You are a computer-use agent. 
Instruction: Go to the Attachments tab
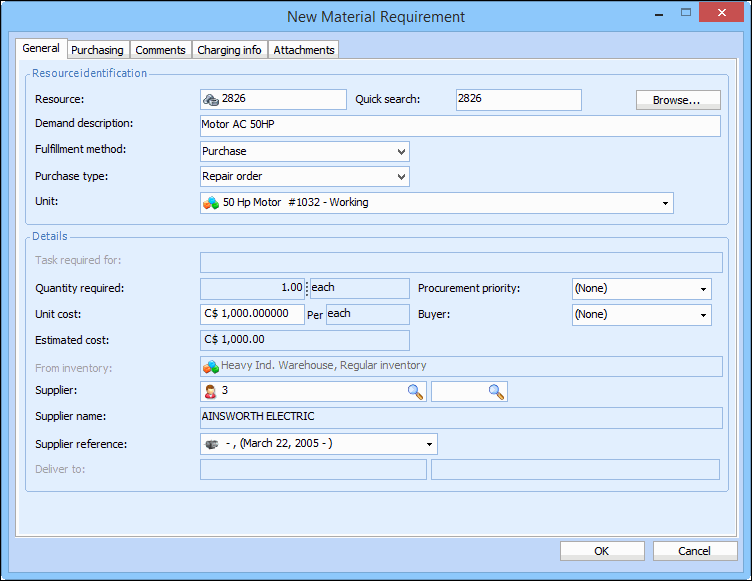point(304,50)
